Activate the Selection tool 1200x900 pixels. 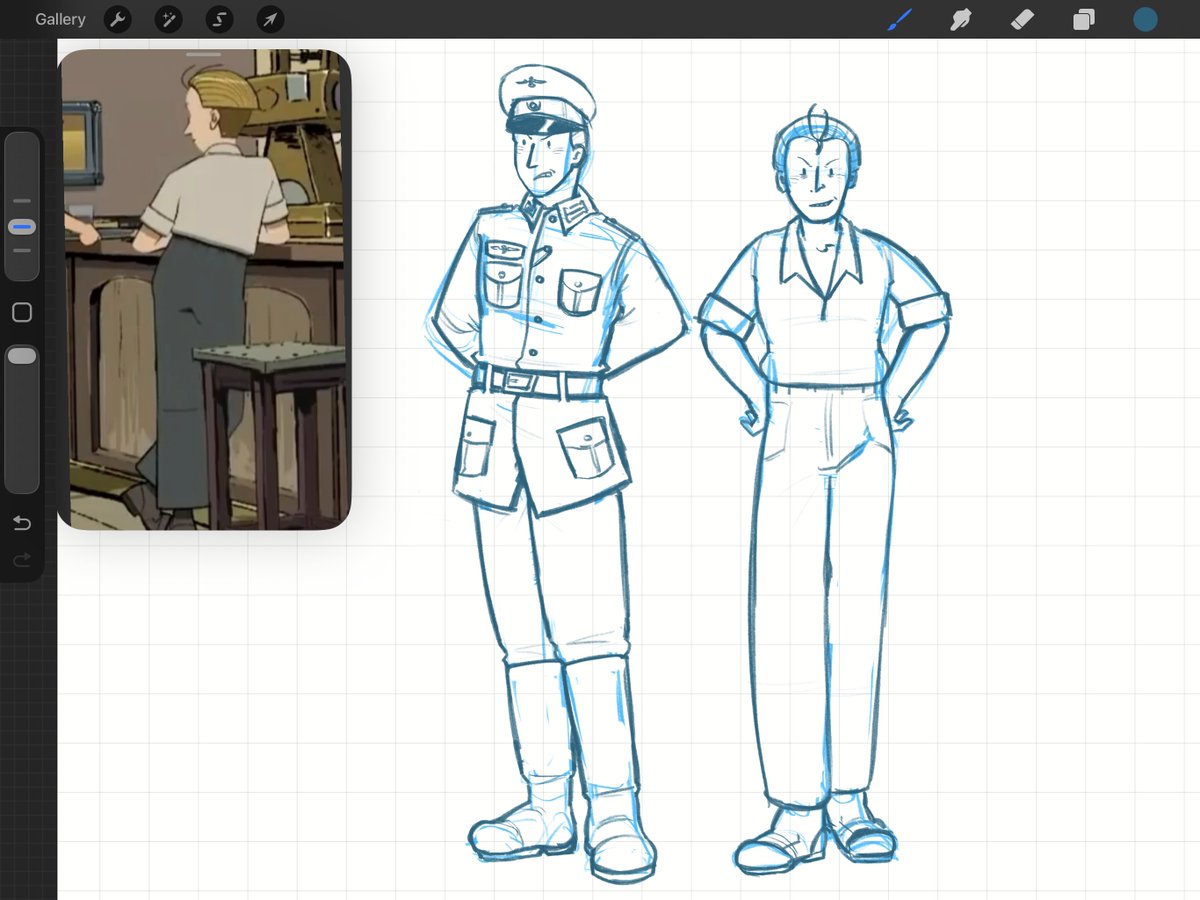click(x=219, y=19)
